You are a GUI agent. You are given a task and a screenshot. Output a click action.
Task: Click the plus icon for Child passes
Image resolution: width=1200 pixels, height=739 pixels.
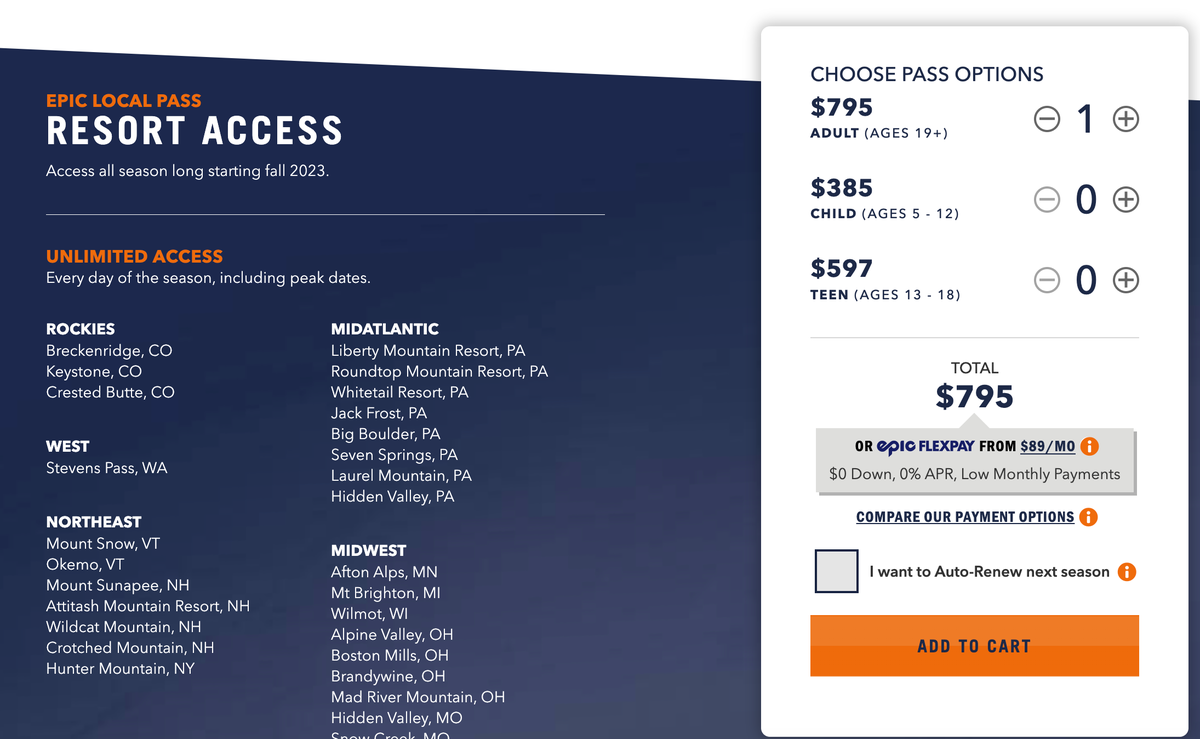1125,200
